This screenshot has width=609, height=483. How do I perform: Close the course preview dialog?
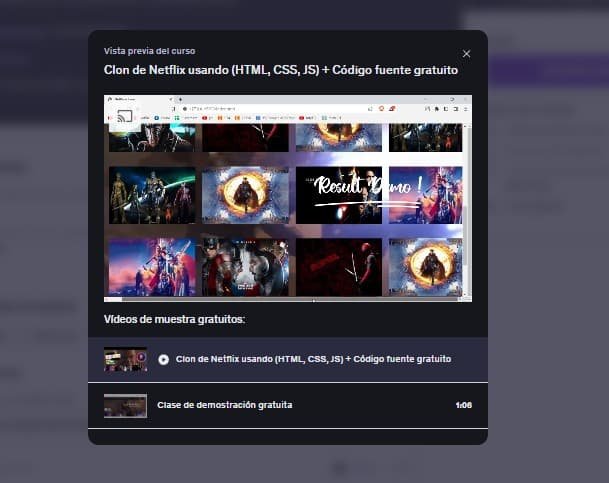[466, 54]
